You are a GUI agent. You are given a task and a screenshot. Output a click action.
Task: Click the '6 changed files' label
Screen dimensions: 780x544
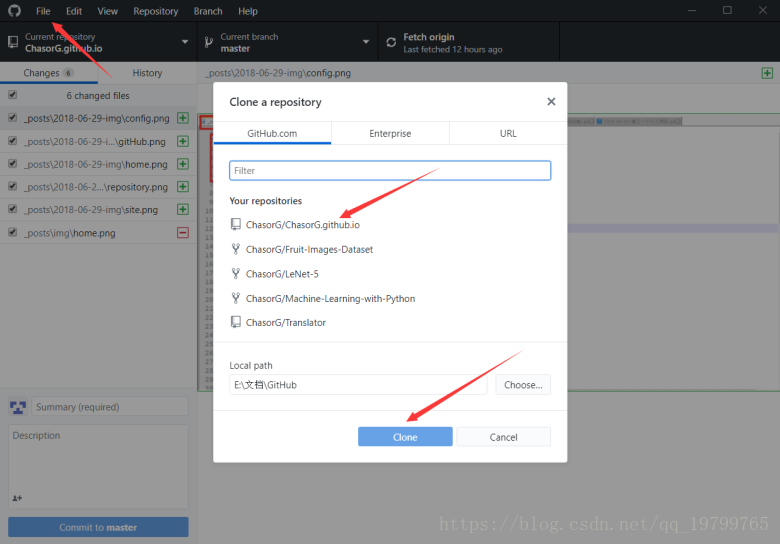pos(98,95)
